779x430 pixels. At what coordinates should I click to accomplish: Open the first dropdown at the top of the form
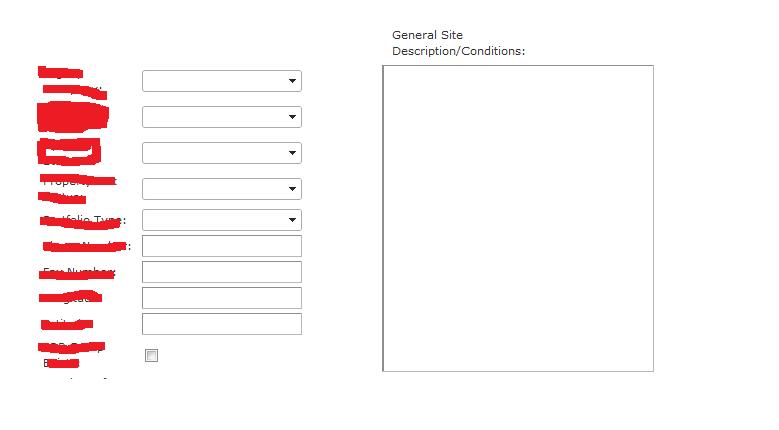coord(292,81)
